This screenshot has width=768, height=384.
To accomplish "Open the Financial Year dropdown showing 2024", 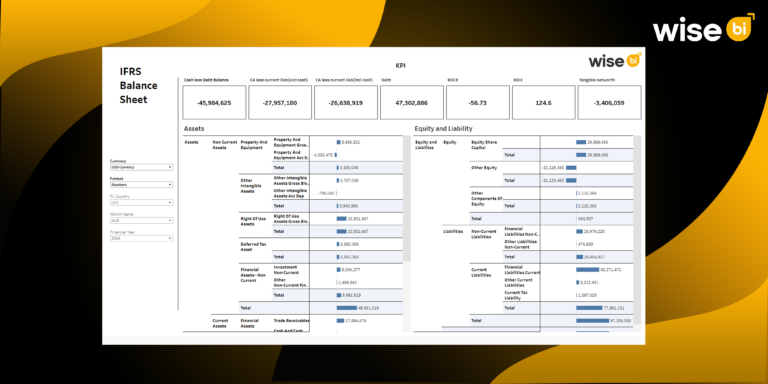I will click(x=142, y=238).
